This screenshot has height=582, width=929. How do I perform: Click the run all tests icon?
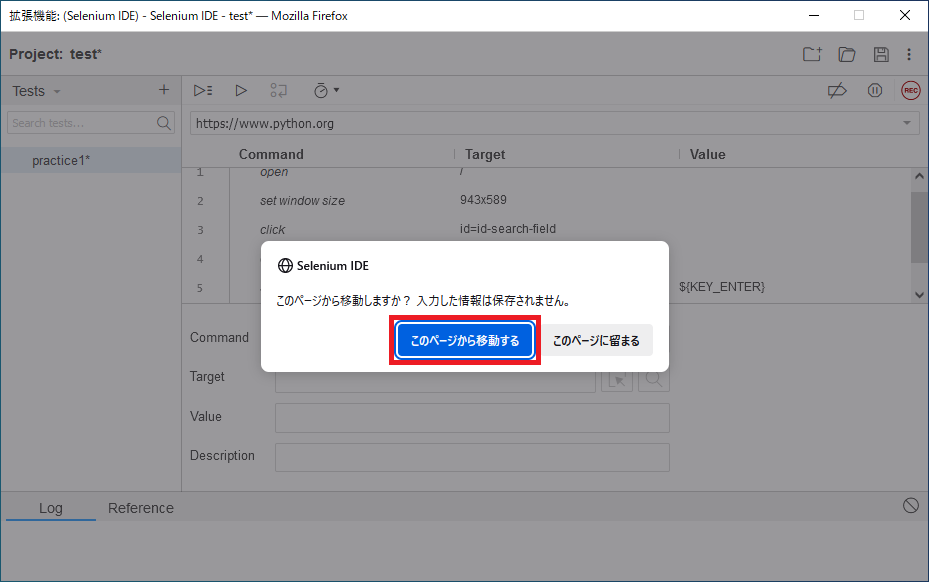[203, 91]
